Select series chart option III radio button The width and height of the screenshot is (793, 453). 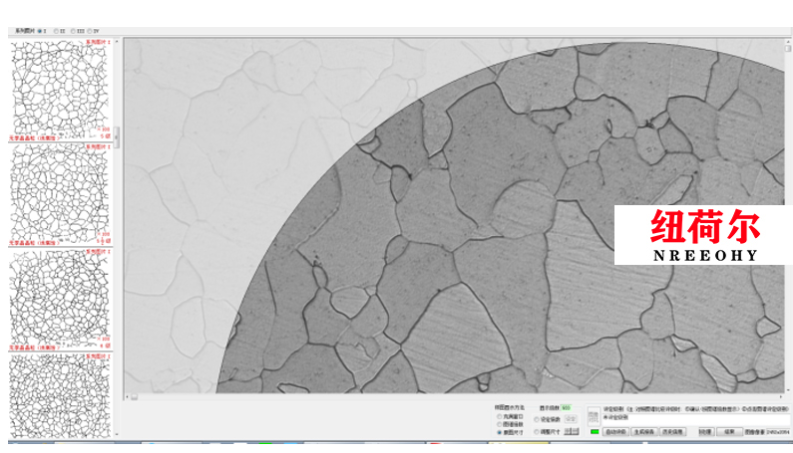point(73,31)
